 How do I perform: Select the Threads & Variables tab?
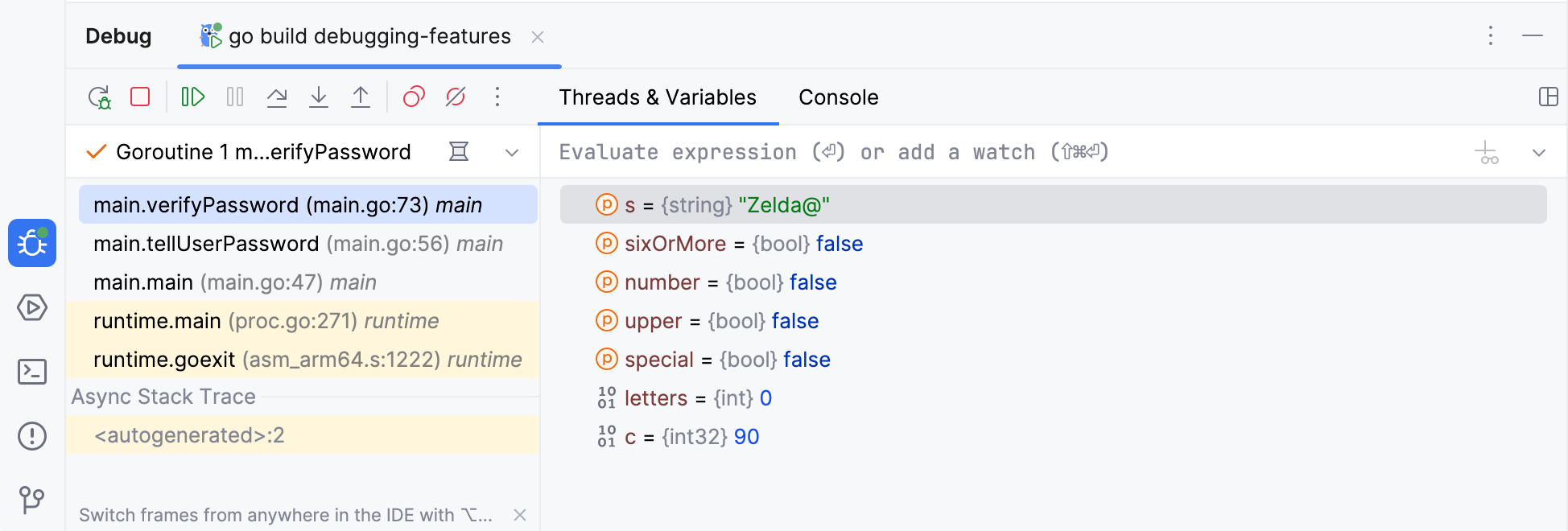pos(658,97)
